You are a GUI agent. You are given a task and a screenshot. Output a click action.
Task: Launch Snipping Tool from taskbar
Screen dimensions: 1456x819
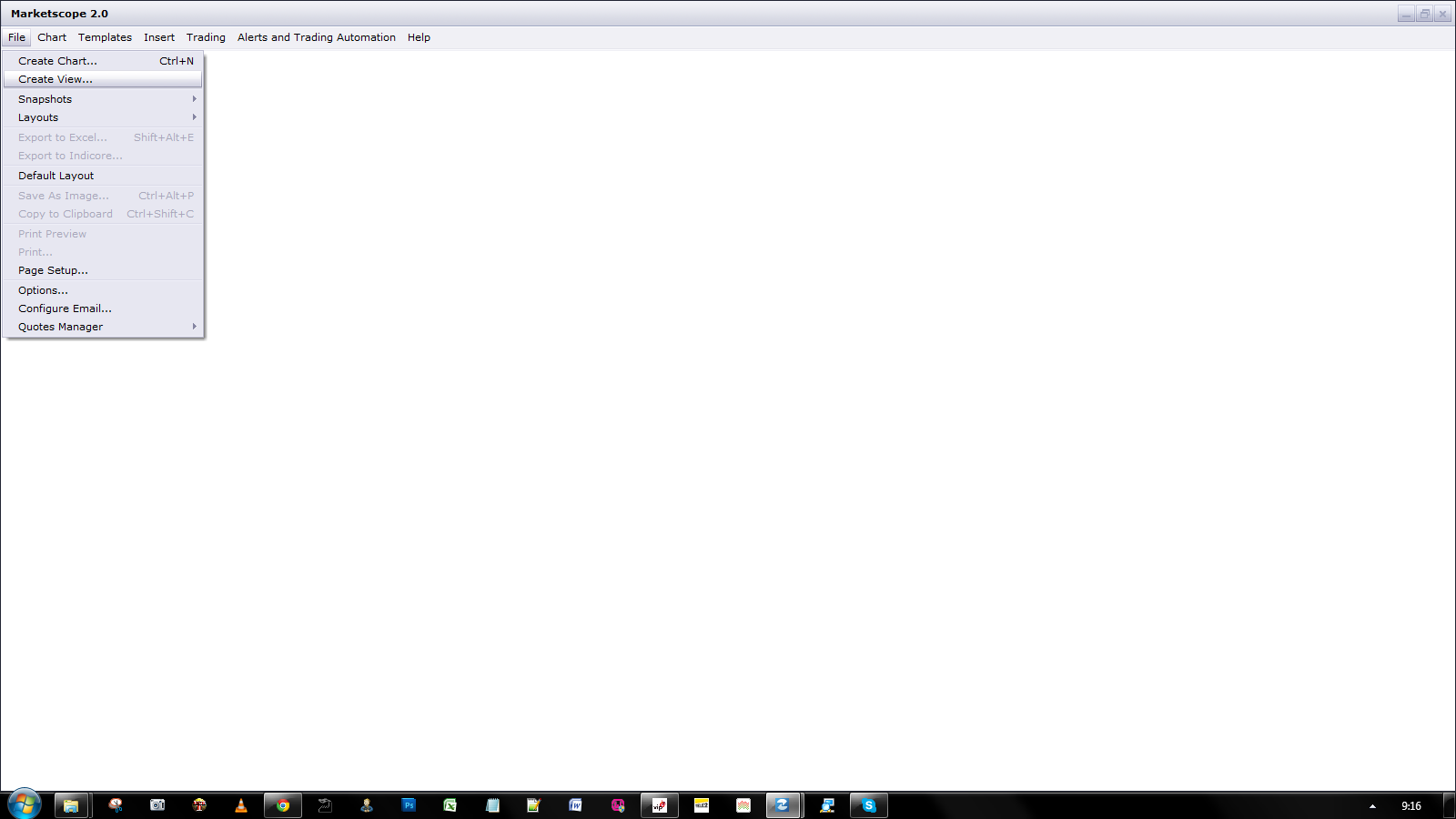[x=116, y=805]
